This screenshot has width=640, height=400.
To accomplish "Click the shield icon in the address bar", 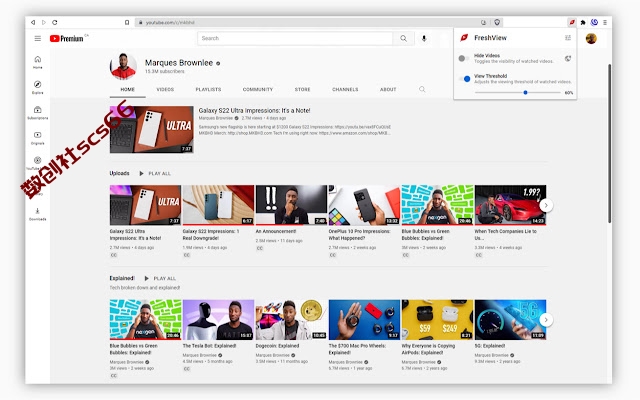I will tap(497, 22).
